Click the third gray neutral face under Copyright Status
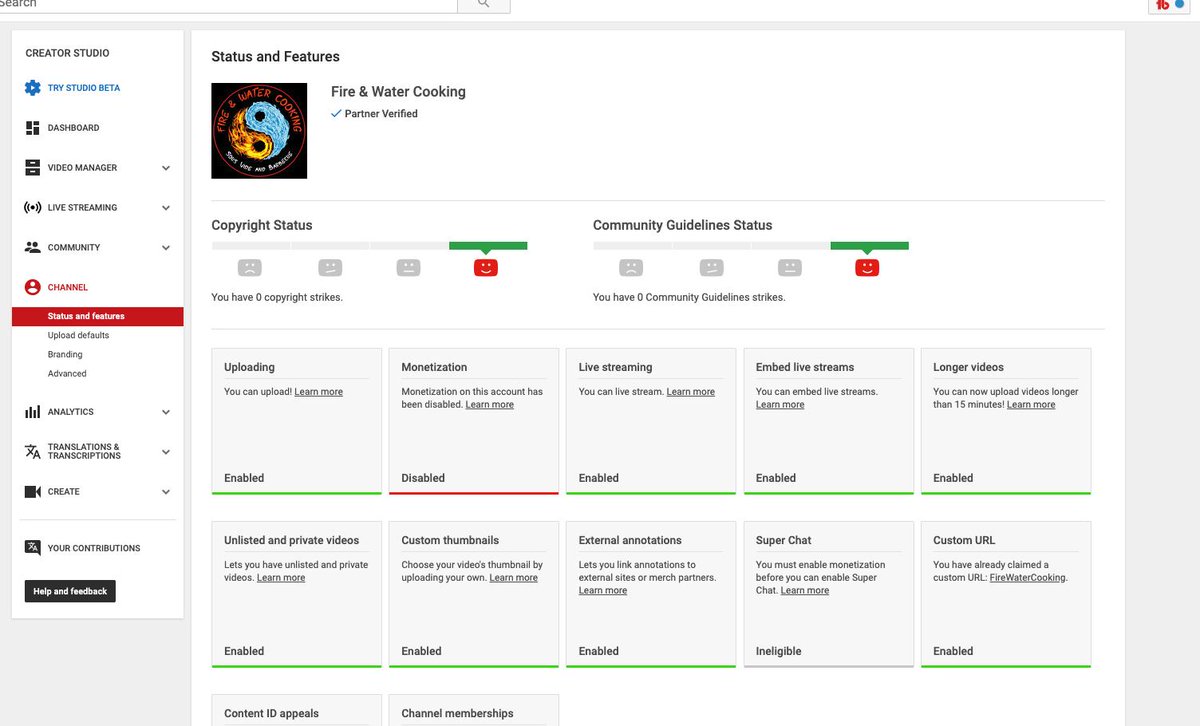This screenshot has height=726, width=1200. pyautogui.click(x=408, y=268)
